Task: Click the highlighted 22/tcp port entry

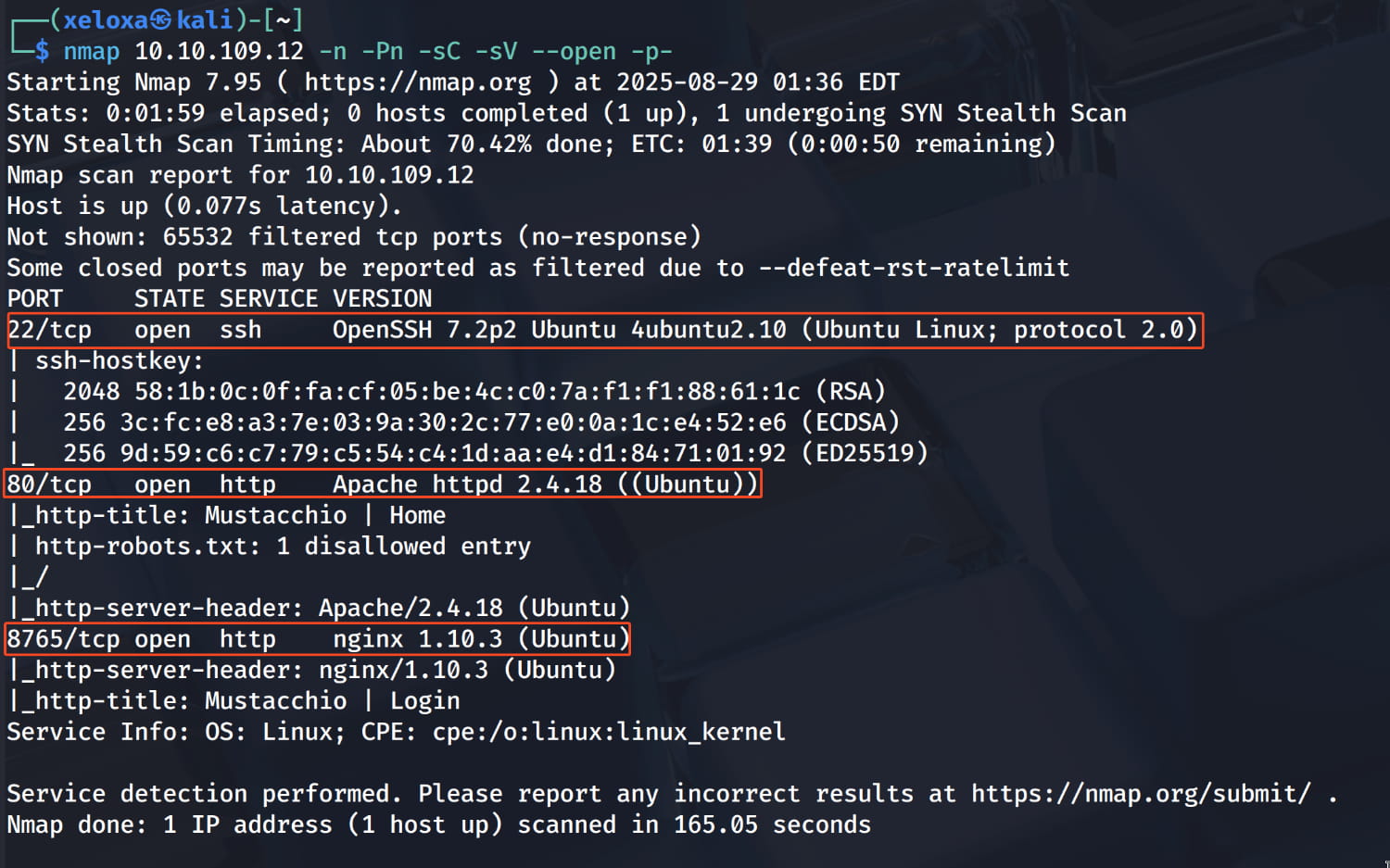Action: pyautogui.click(x=49, y=331)
